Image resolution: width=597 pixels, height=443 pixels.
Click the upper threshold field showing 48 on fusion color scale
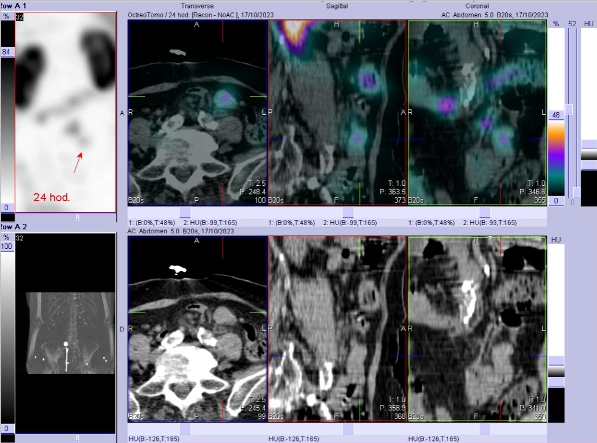tap(556, 115)
